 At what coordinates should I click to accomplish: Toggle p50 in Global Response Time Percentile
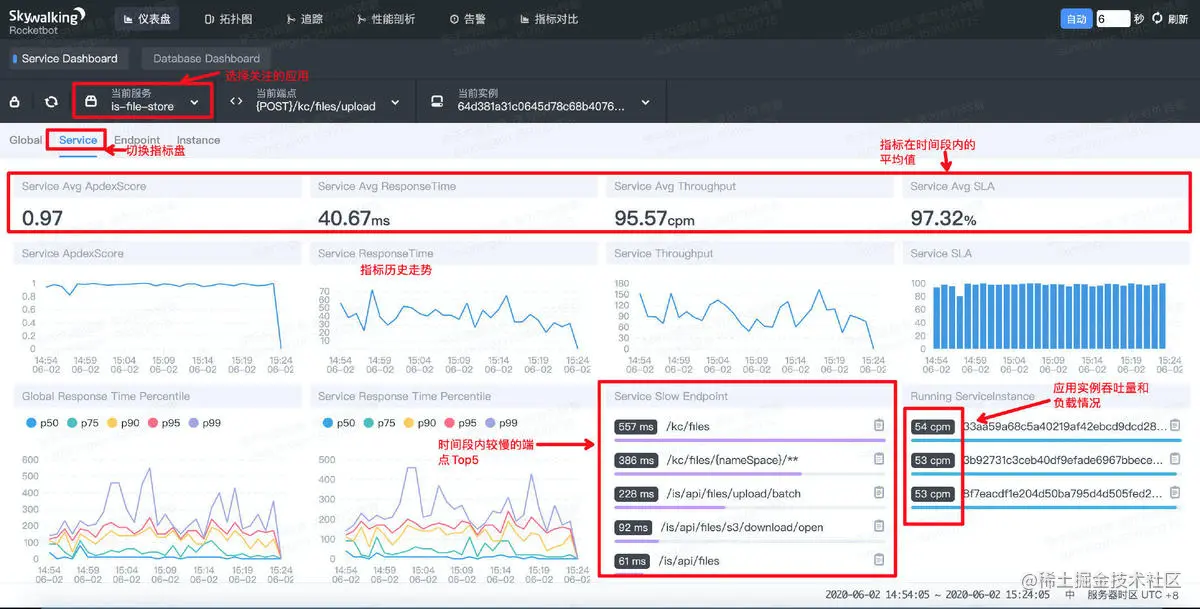(x=42, y=423)
